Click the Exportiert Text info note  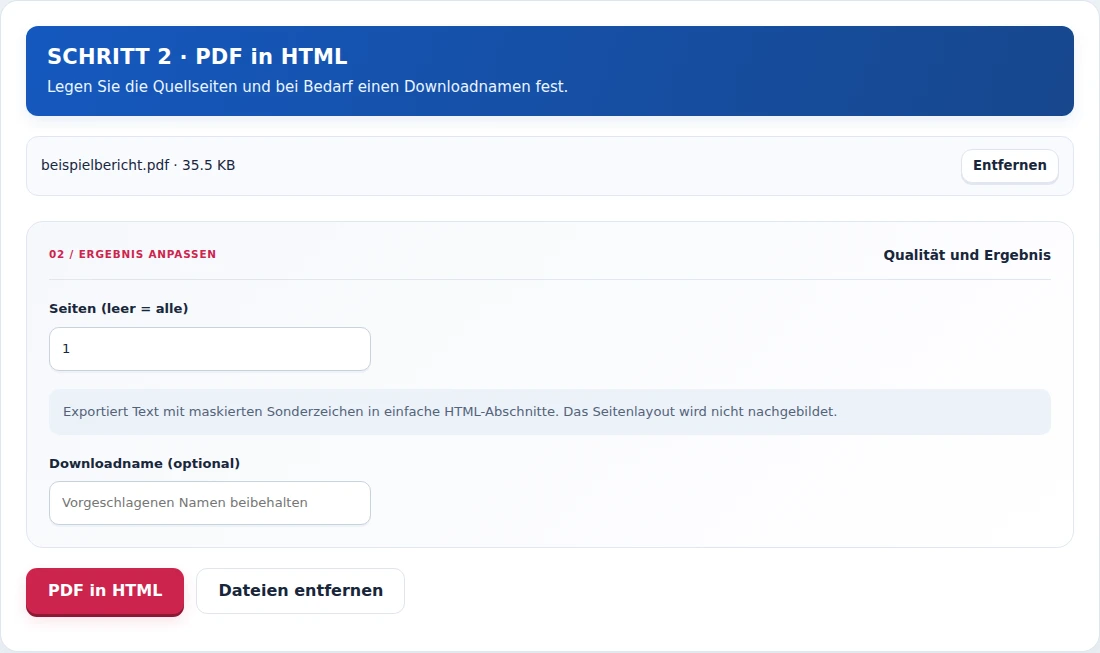click(550, 412)
